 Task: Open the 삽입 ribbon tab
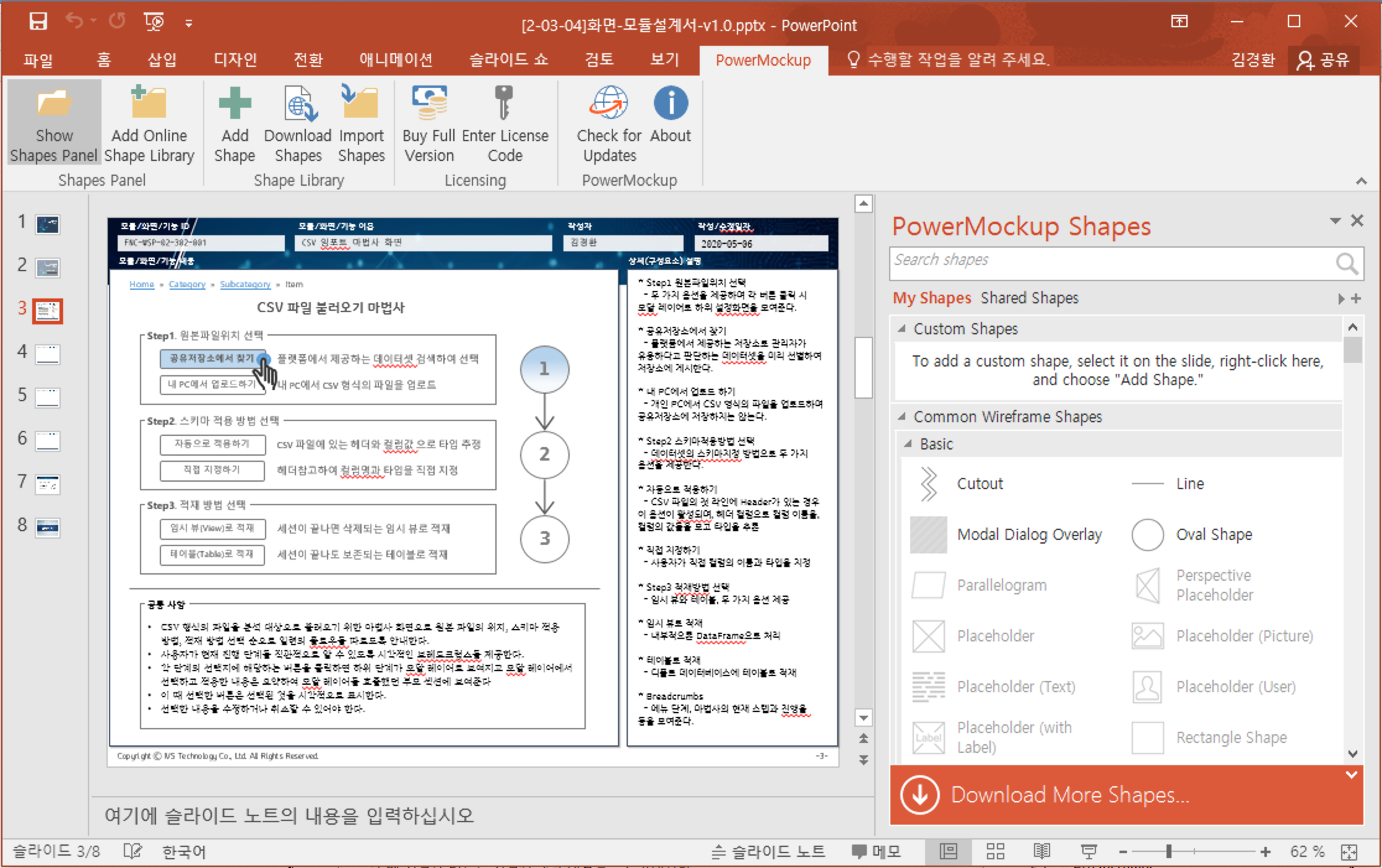[162, 60]
